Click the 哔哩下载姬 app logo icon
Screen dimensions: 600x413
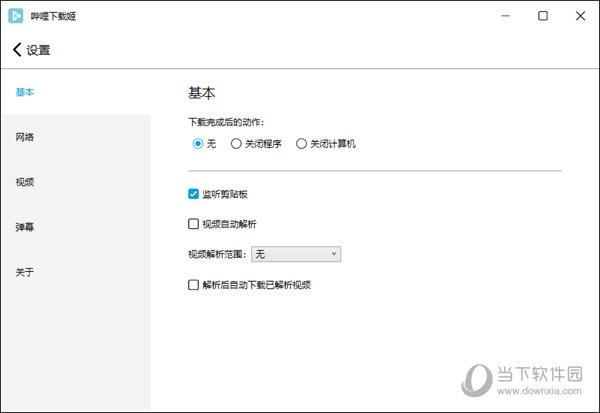click(x=16, y=16)
